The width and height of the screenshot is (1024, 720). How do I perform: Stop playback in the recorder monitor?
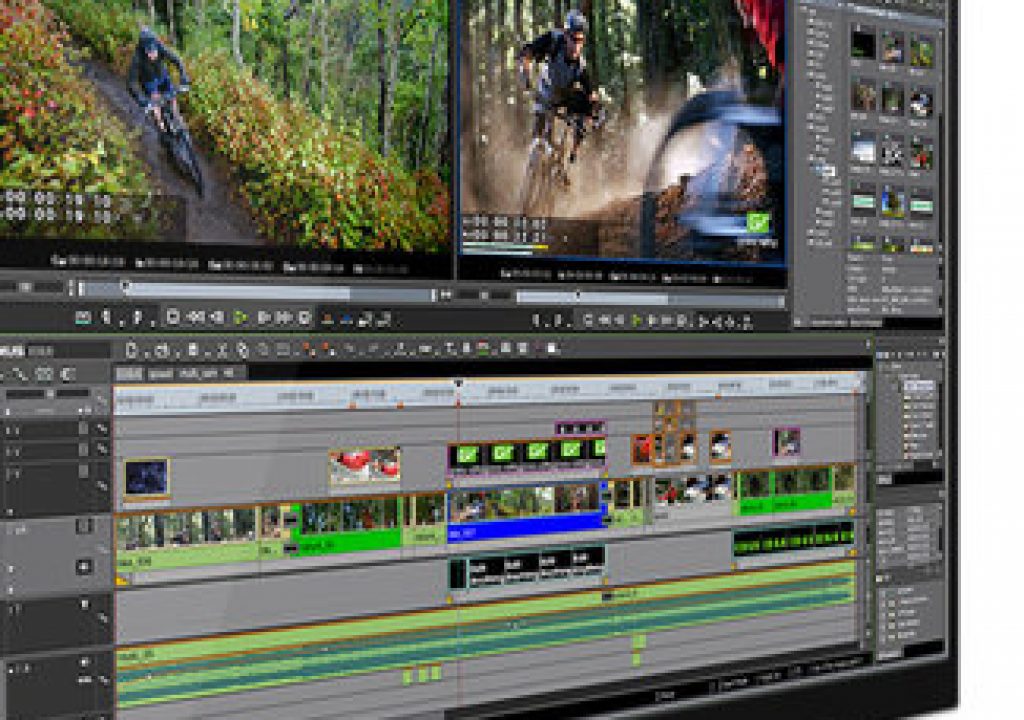coord(588,320)
